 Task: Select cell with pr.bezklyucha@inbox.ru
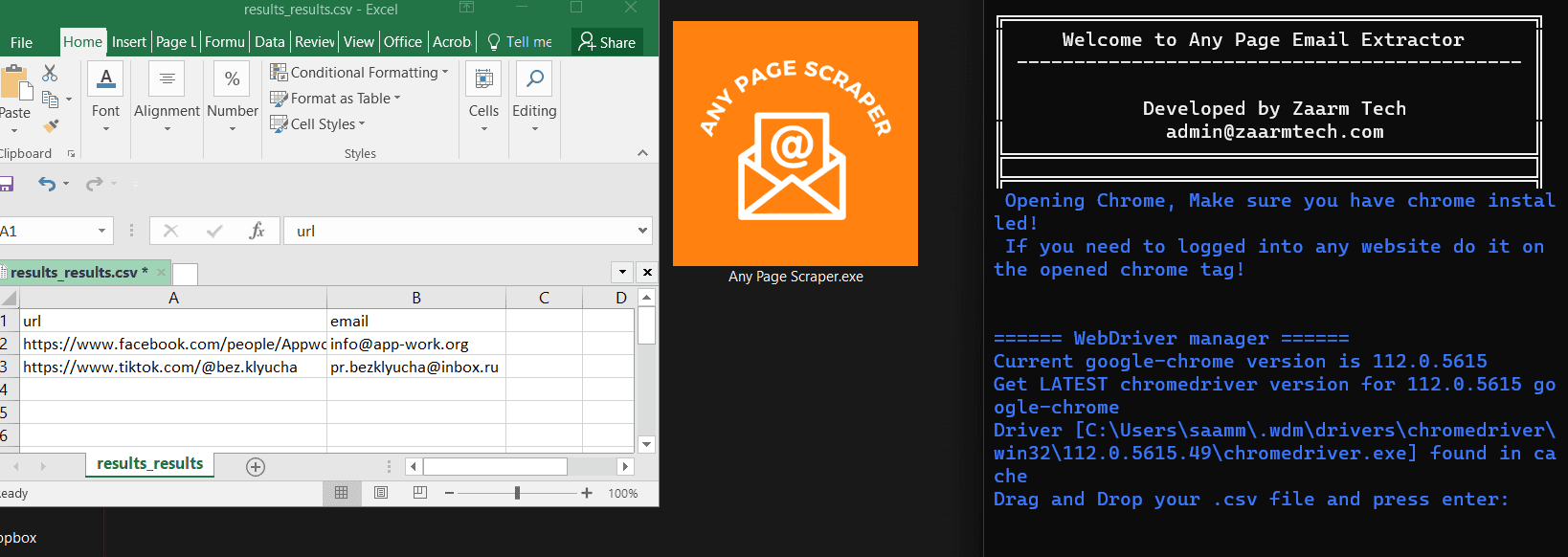coord(416,367)
